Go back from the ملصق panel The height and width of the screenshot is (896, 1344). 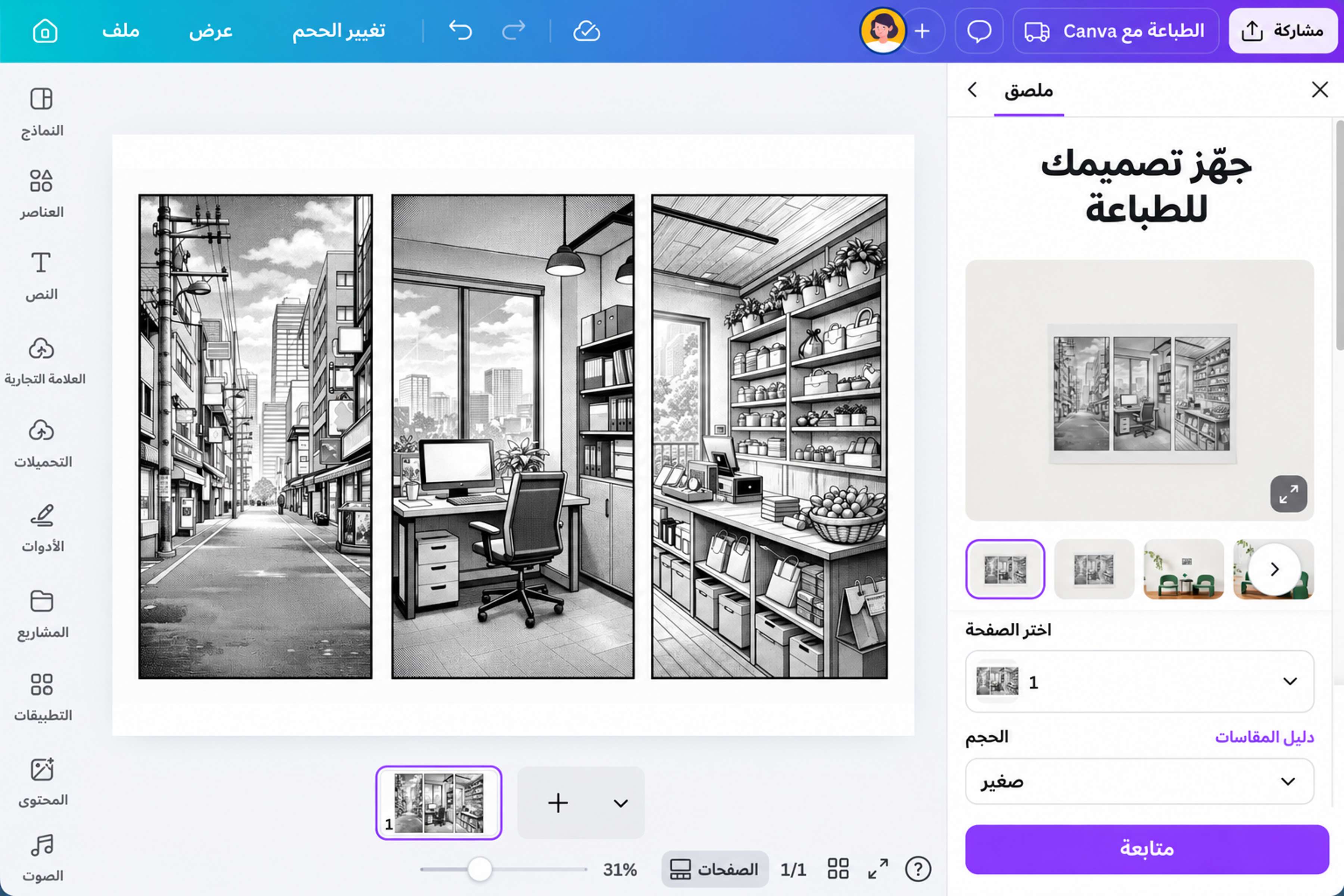click(972, 90)
